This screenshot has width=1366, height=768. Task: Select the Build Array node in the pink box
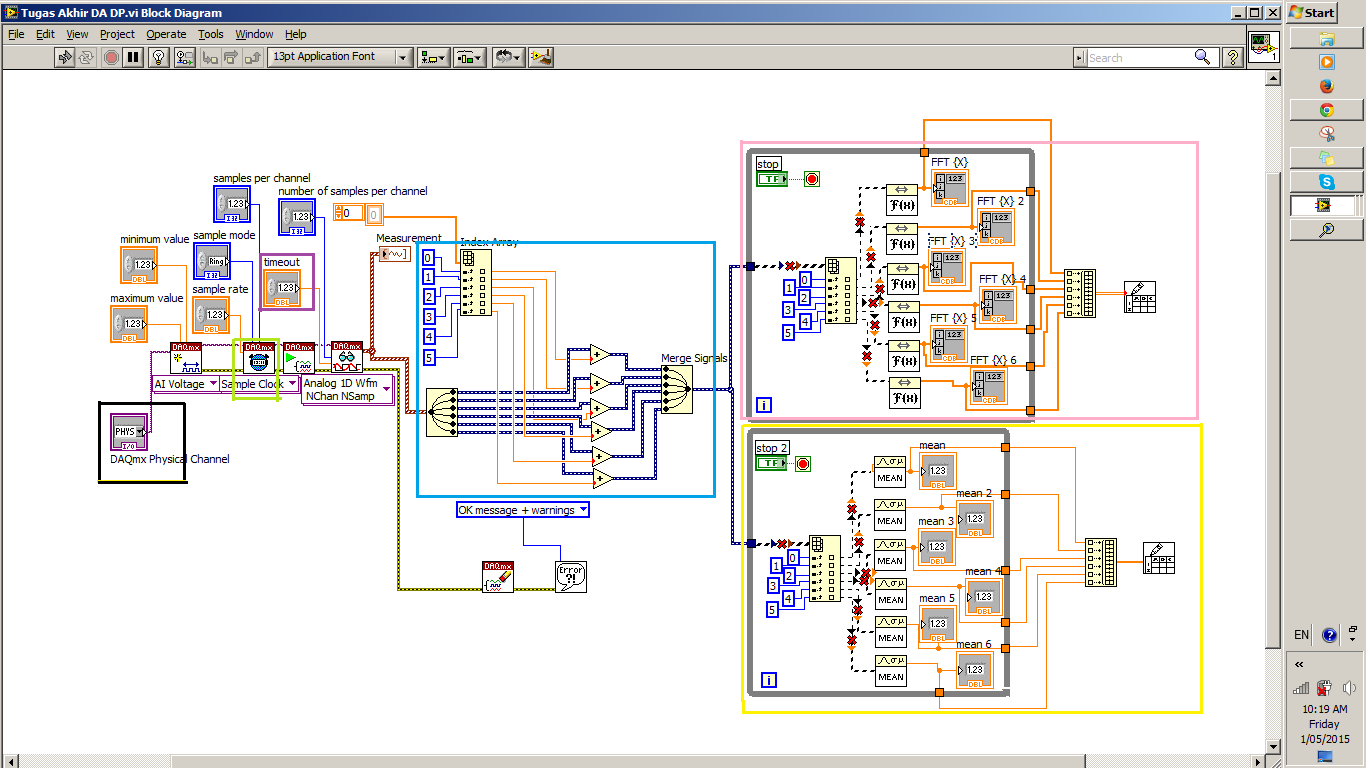tap(1080, 293)
